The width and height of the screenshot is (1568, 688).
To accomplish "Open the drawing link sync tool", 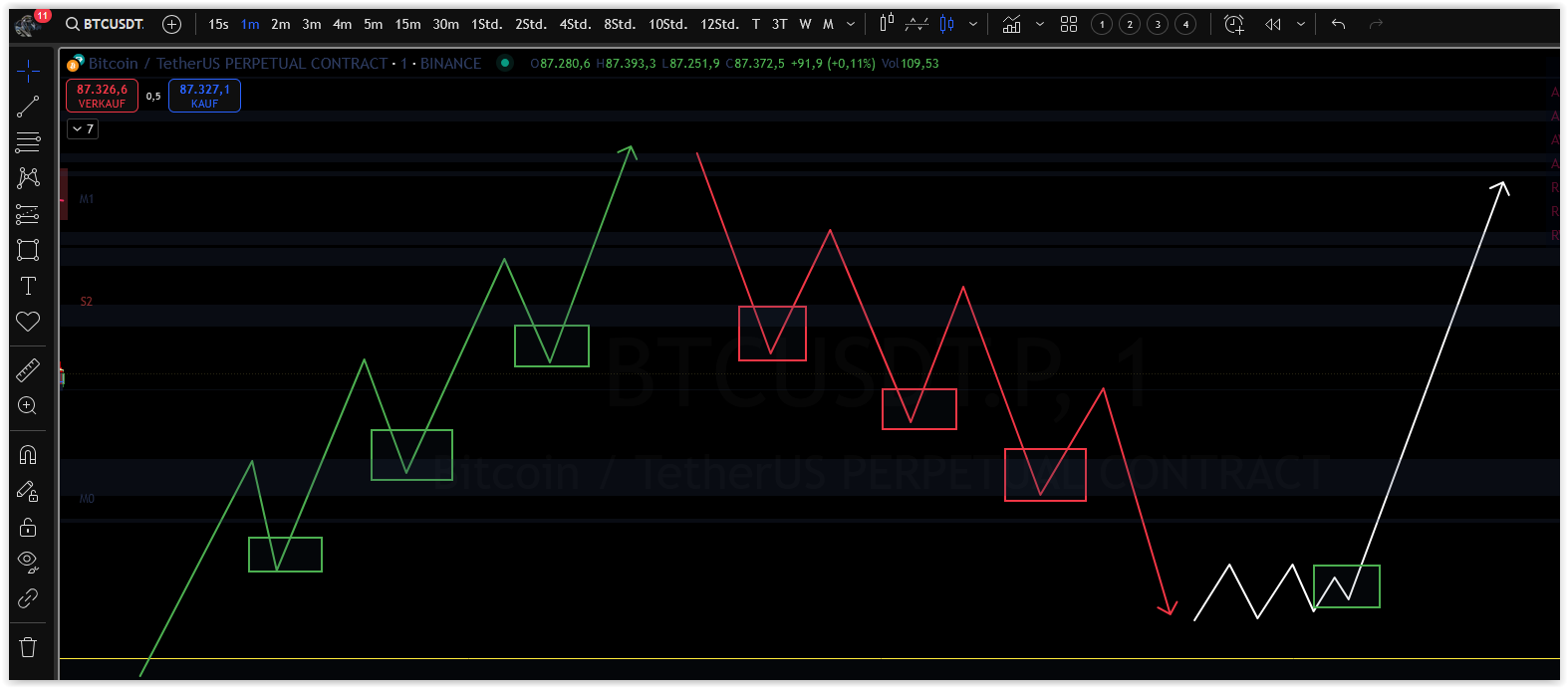I will [28, 598].
